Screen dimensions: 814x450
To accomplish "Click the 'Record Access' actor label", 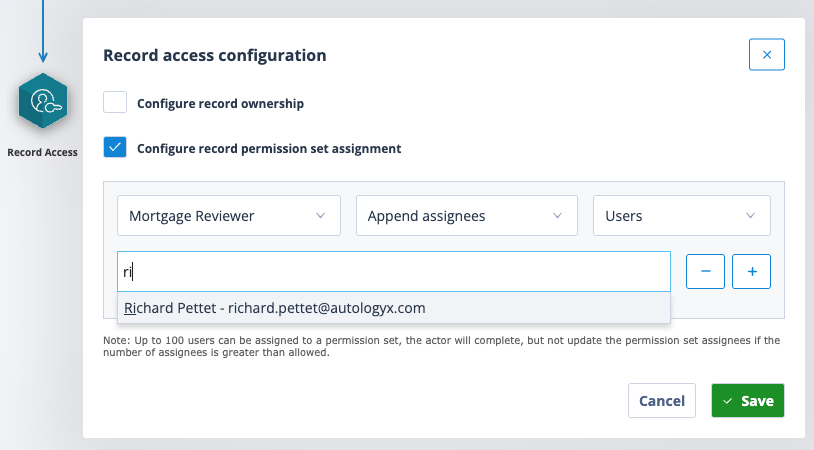I will (43, 153).
